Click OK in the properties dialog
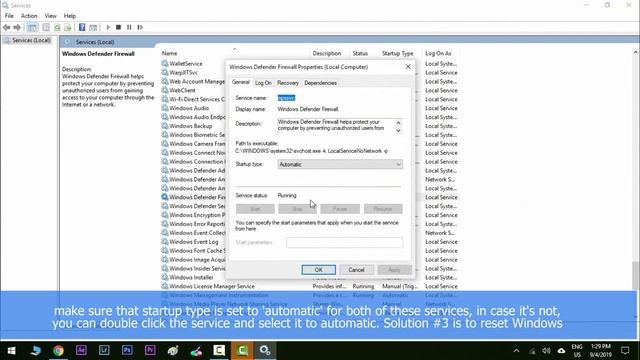640x360 pixels. click(x=318, y=270)
